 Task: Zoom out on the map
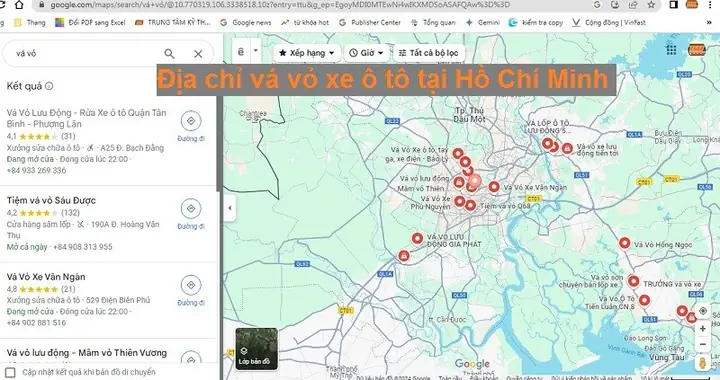click(x=703, y=344)
